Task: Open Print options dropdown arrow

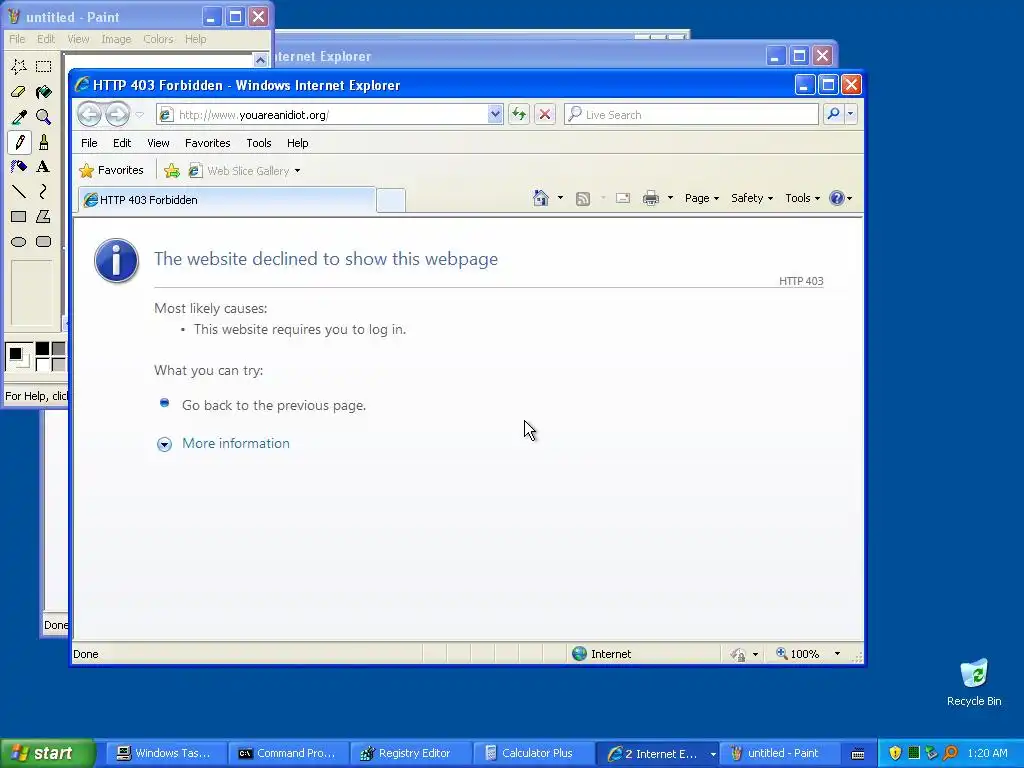Action: coord(670,198)
